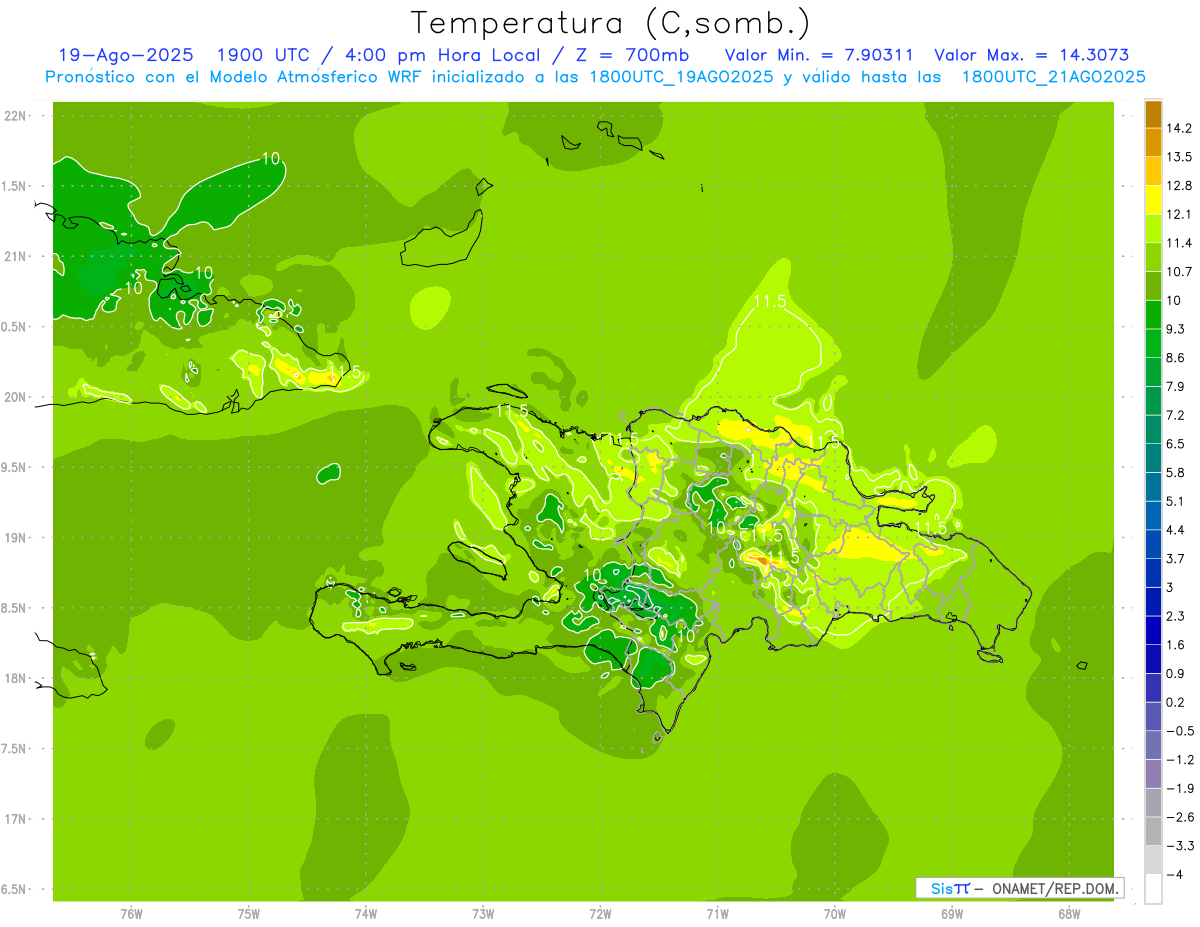Click the "2.3" colorbar value

click(1175, 616)
